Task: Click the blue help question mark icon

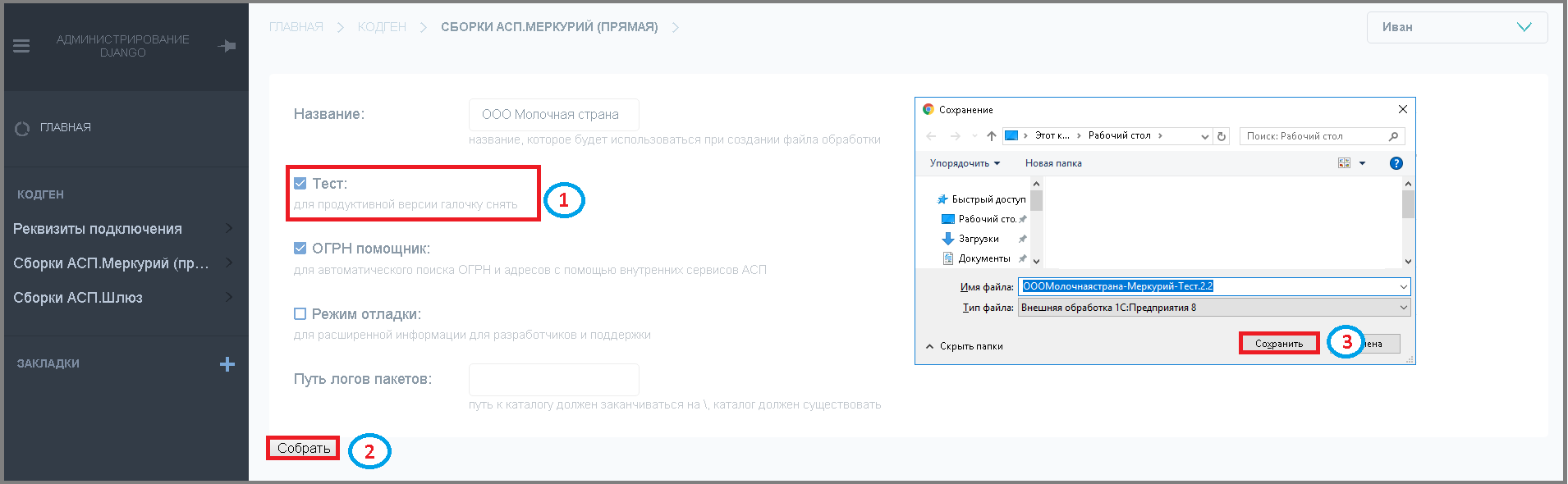Action: point(1396,163)
